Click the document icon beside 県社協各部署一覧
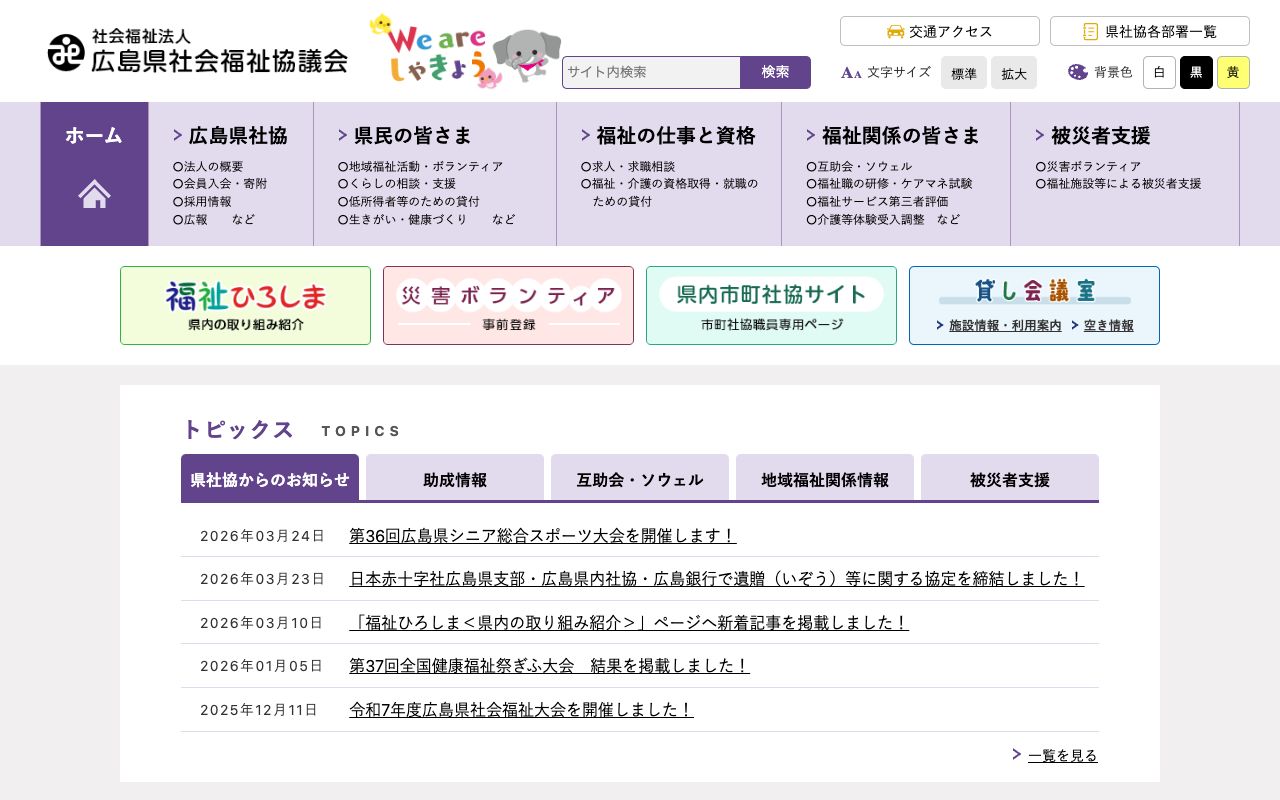The image size is (1280, 800). pyautogui.click(x=1090, y=31)
